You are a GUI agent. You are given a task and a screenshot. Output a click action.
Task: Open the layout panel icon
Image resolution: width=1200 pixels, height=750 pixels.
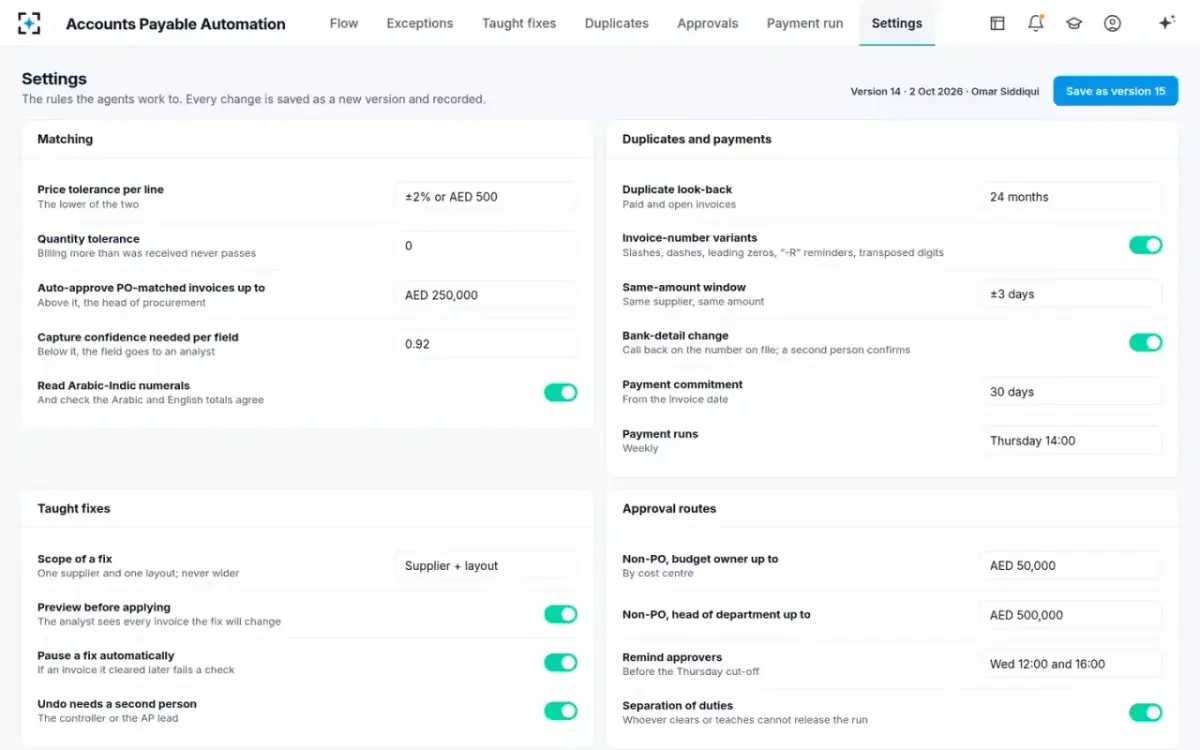[x=997, y=23]
